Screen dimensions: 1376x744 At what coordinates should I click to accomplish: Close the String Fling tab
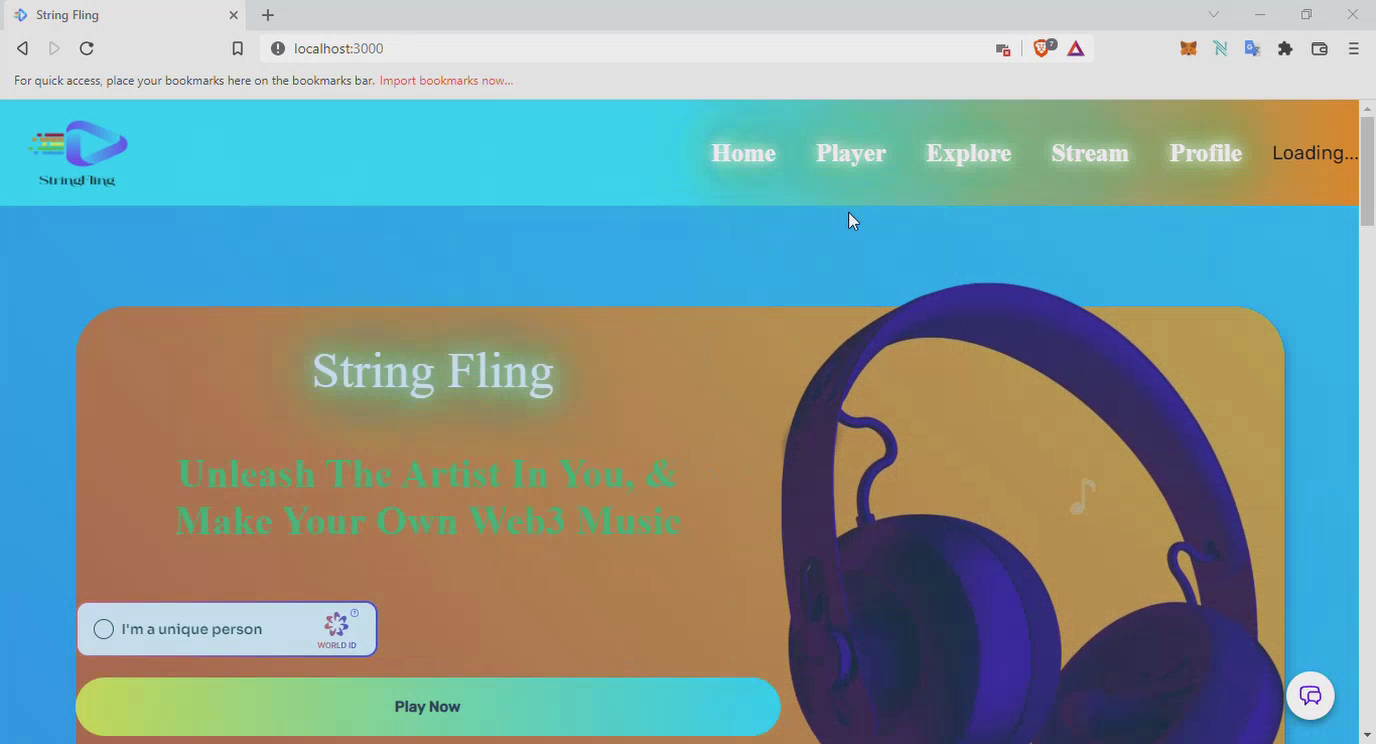click(x=233, y=15)
